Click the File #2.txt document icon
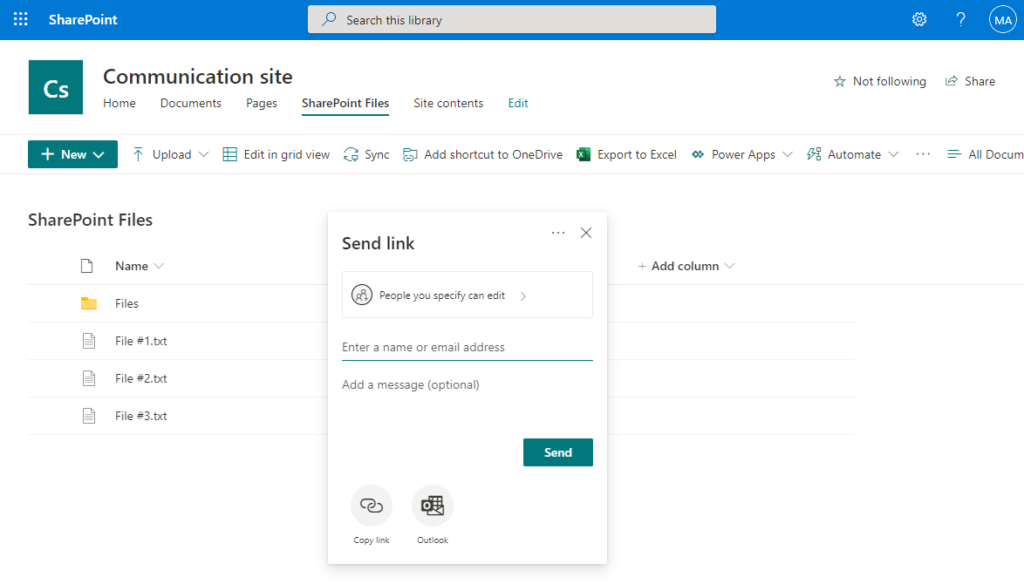The height and width of the screenshot is (584, 1024). coord(89,378)
